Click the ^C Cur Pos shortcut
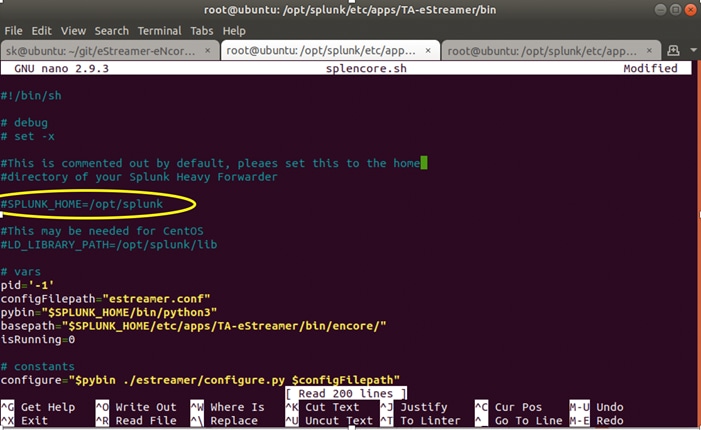 coord(509,407)
